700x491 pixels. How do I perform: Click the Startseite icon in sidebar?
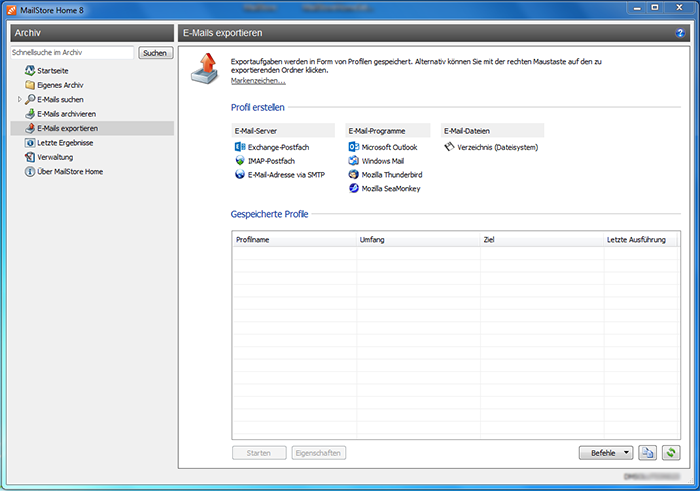click(x=30, y=71)
